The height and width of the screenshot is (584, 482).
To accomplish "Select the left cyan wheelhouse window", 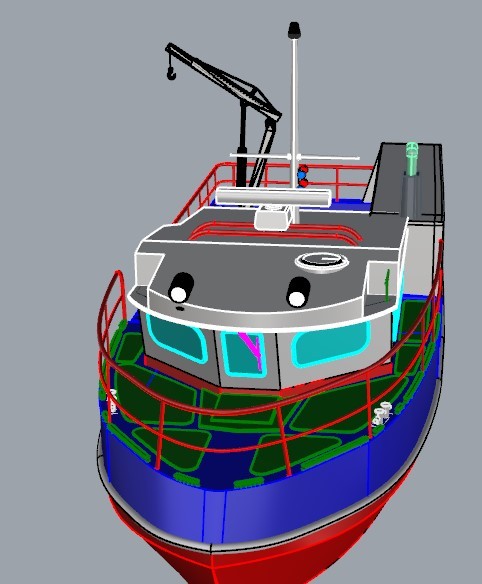I will (x=176, y=338).
